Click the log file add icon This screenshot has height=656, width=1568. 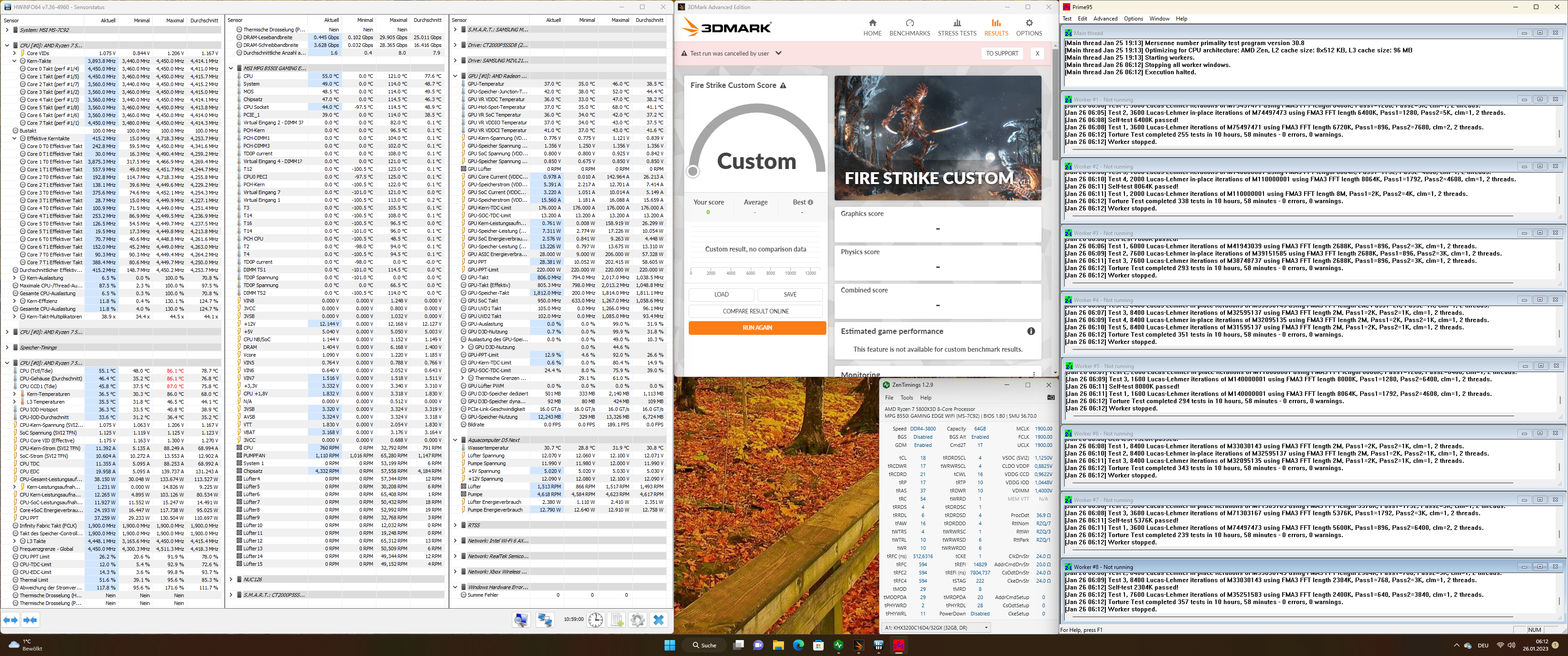coord(617,620)
